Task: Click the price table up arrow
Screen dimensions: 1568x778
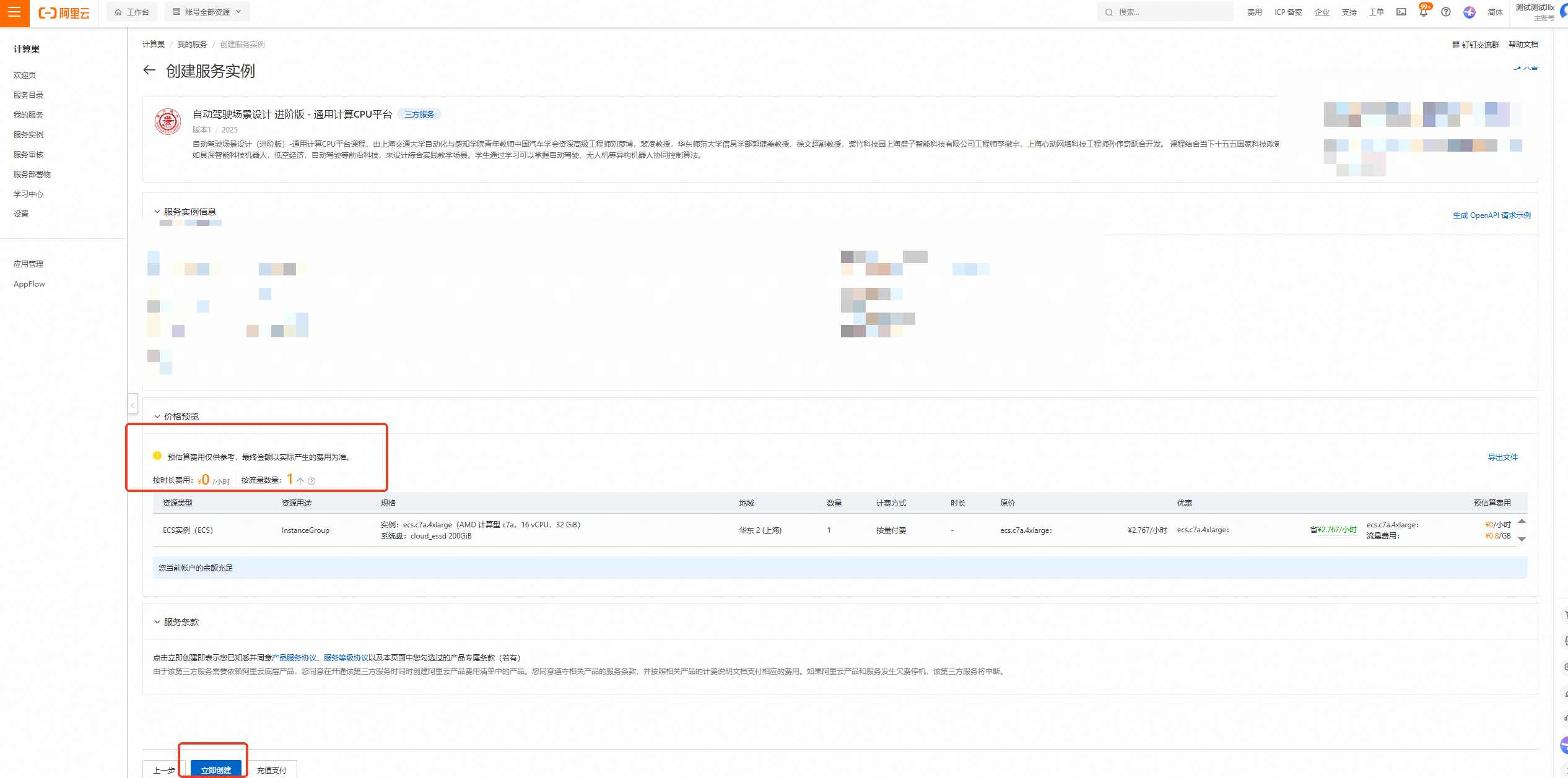Action: click(1522, 521)
